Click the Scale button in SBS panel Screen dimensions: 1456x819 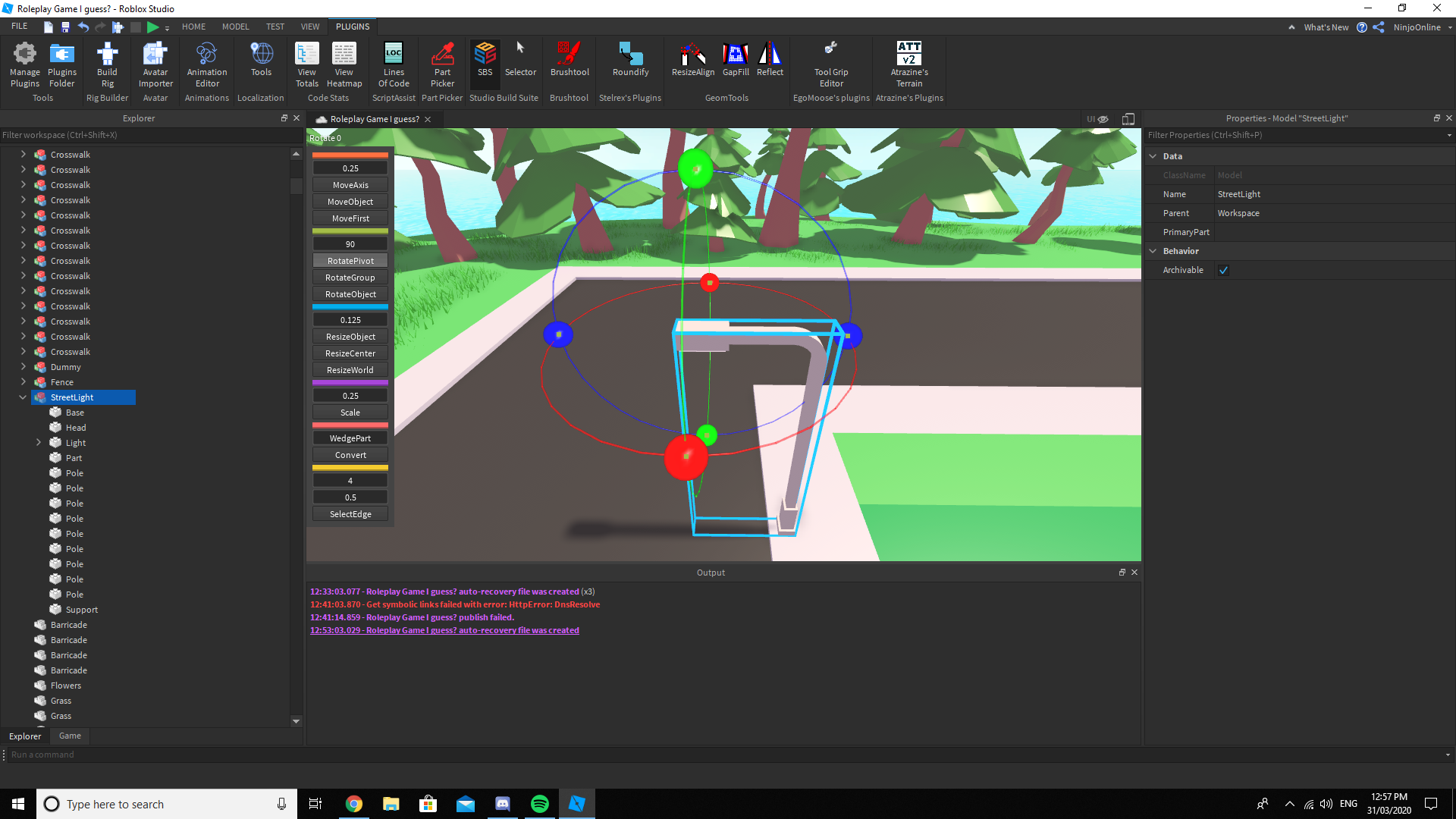(350, 413)
